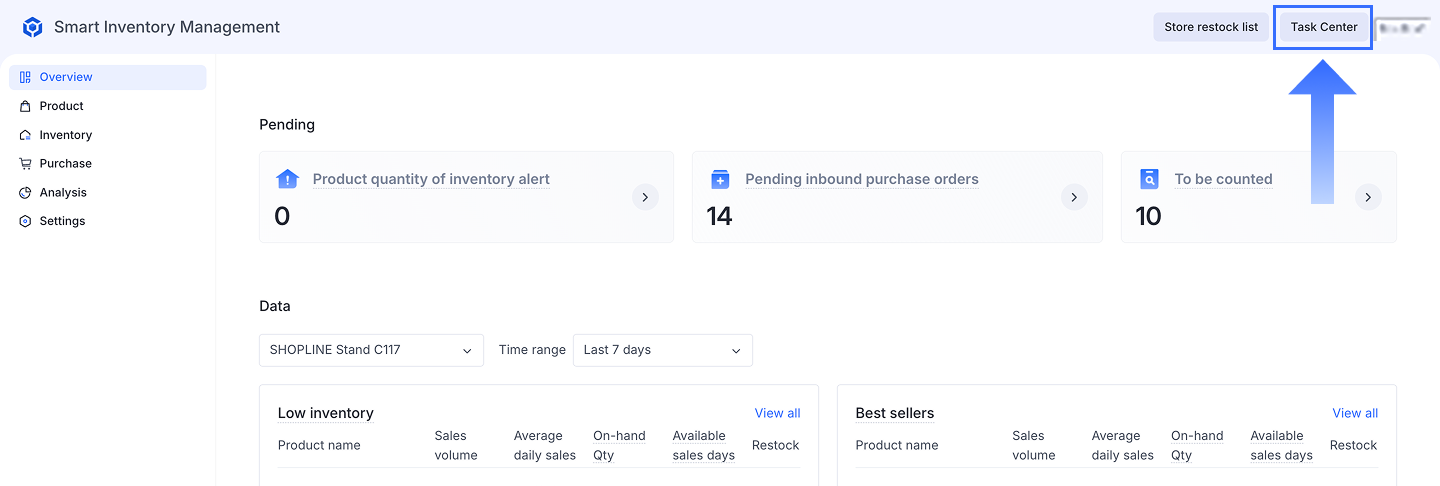Click the Product bag icon in sidebar
The height and width of the screenshot is (486, 1440).
tap(26, 106)
